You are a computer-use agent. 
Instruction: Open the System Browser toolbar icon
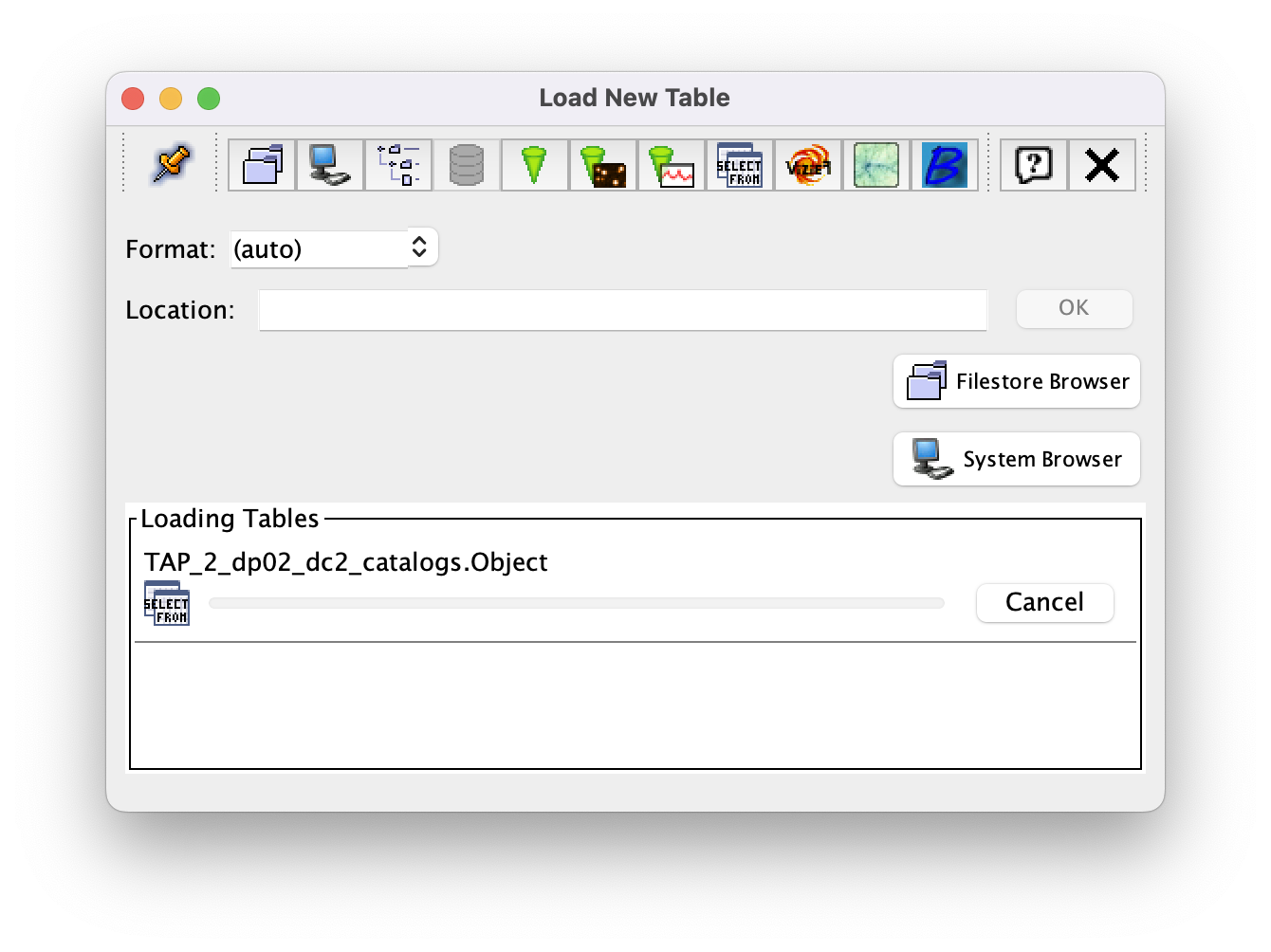331,164
